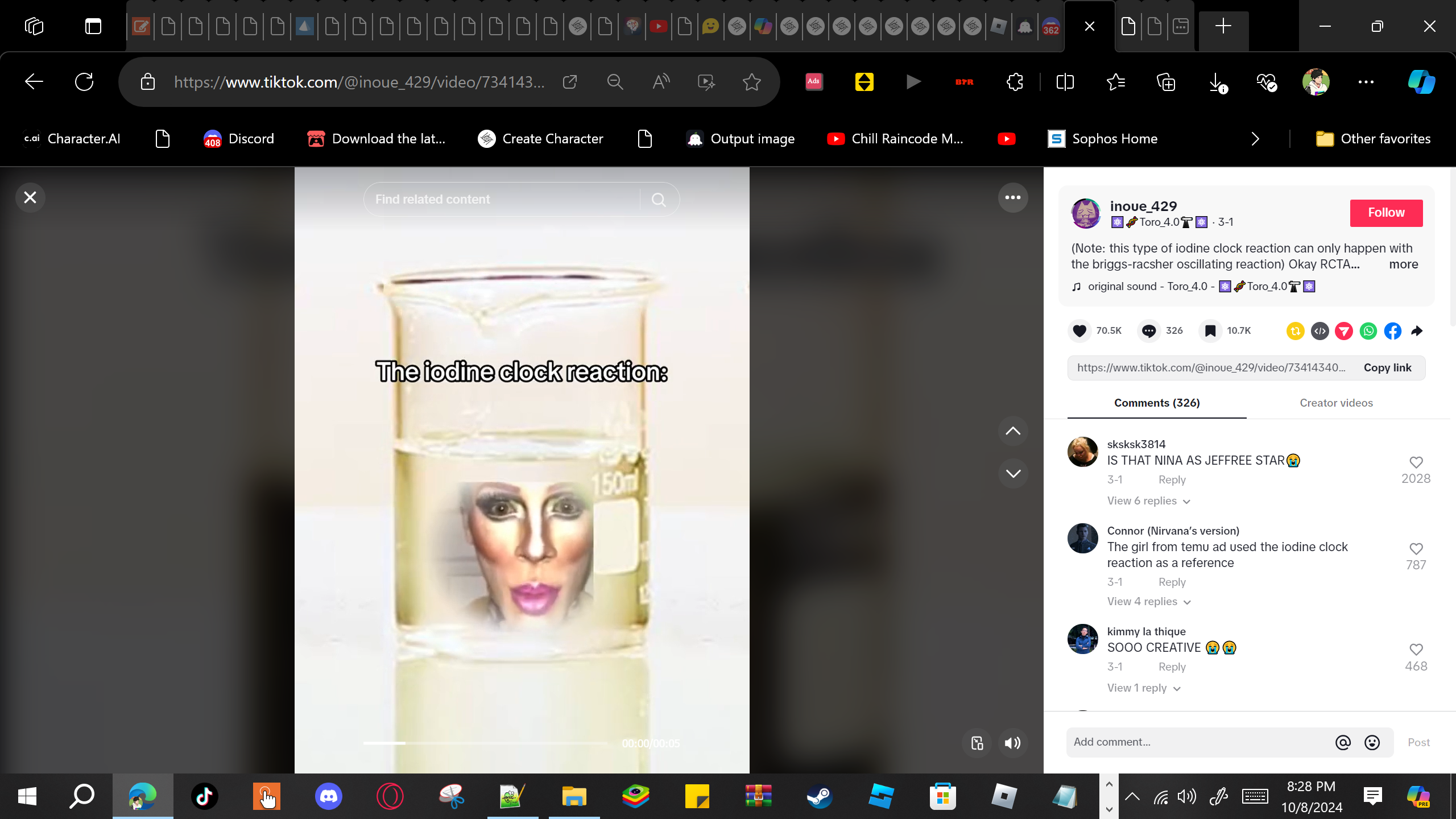
Task: Share video to WhatsApp
Action: point(1368,330)
